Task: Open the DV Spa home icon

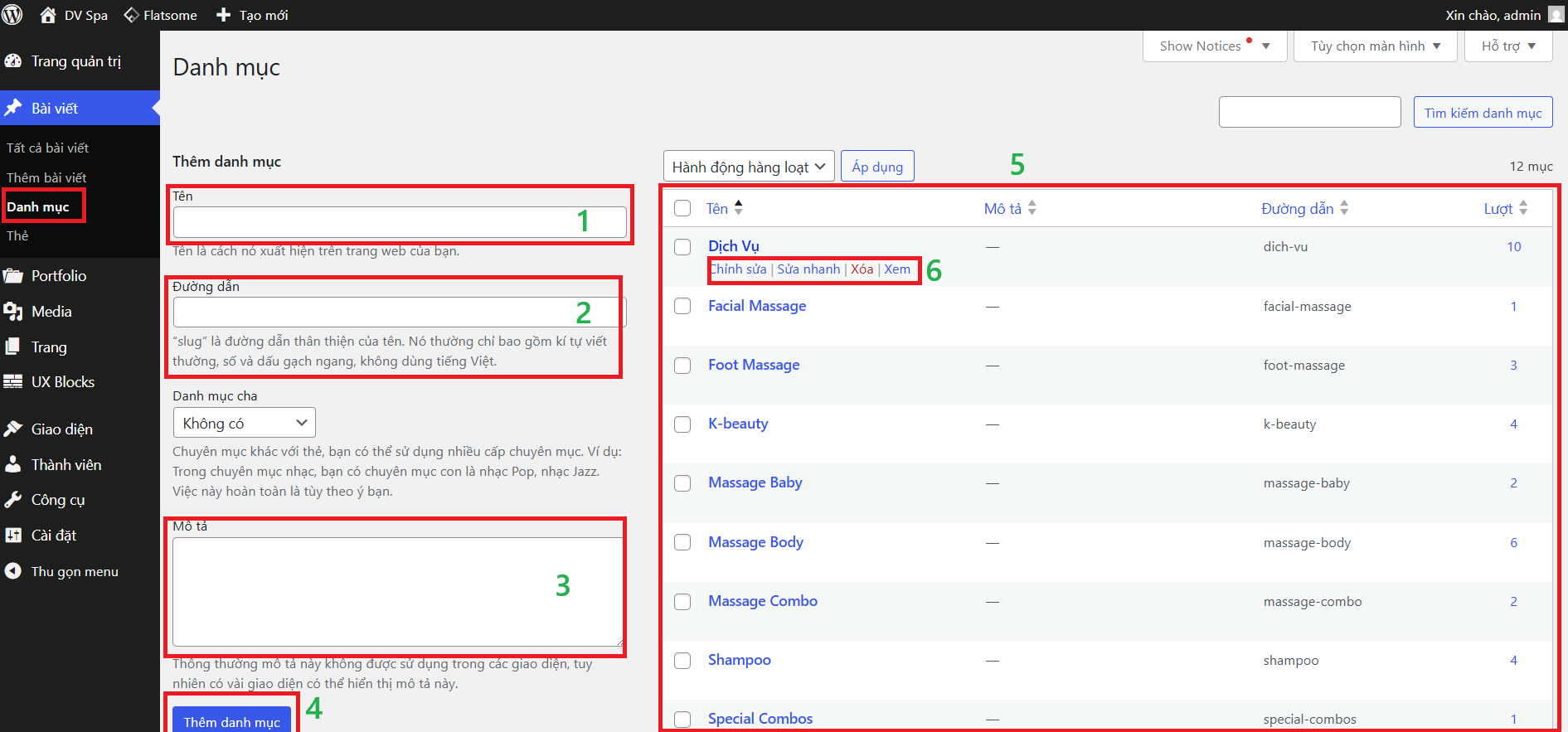Action: tap(48, 15)
